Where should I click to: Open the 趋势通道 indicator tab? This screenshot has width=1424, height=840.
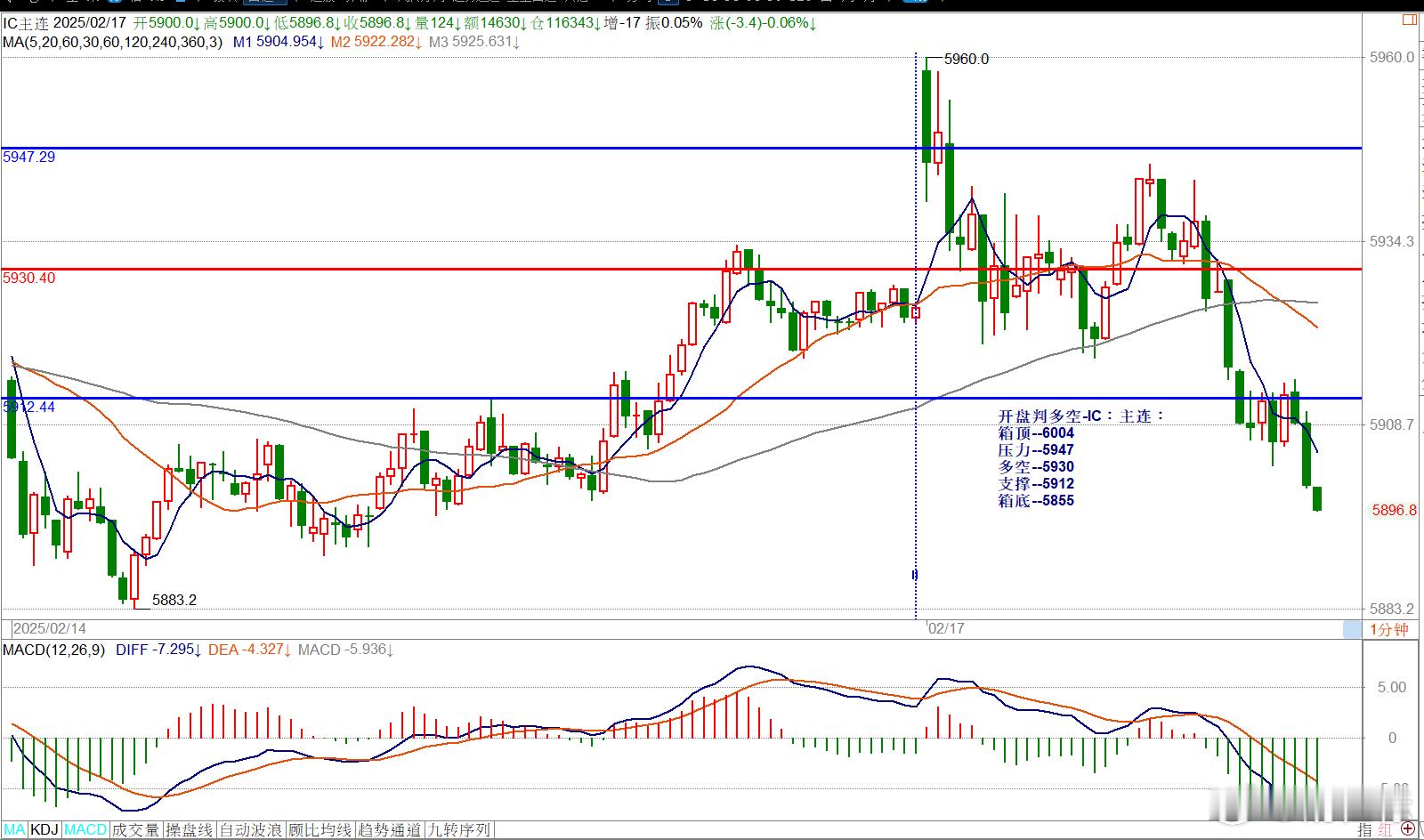tap(389, 829)
